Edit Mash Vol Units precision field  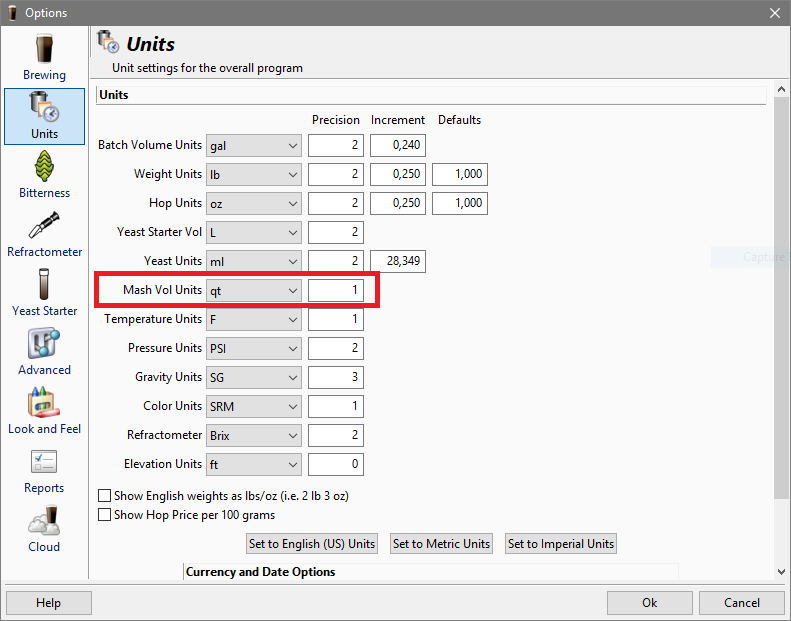(336, 290)
